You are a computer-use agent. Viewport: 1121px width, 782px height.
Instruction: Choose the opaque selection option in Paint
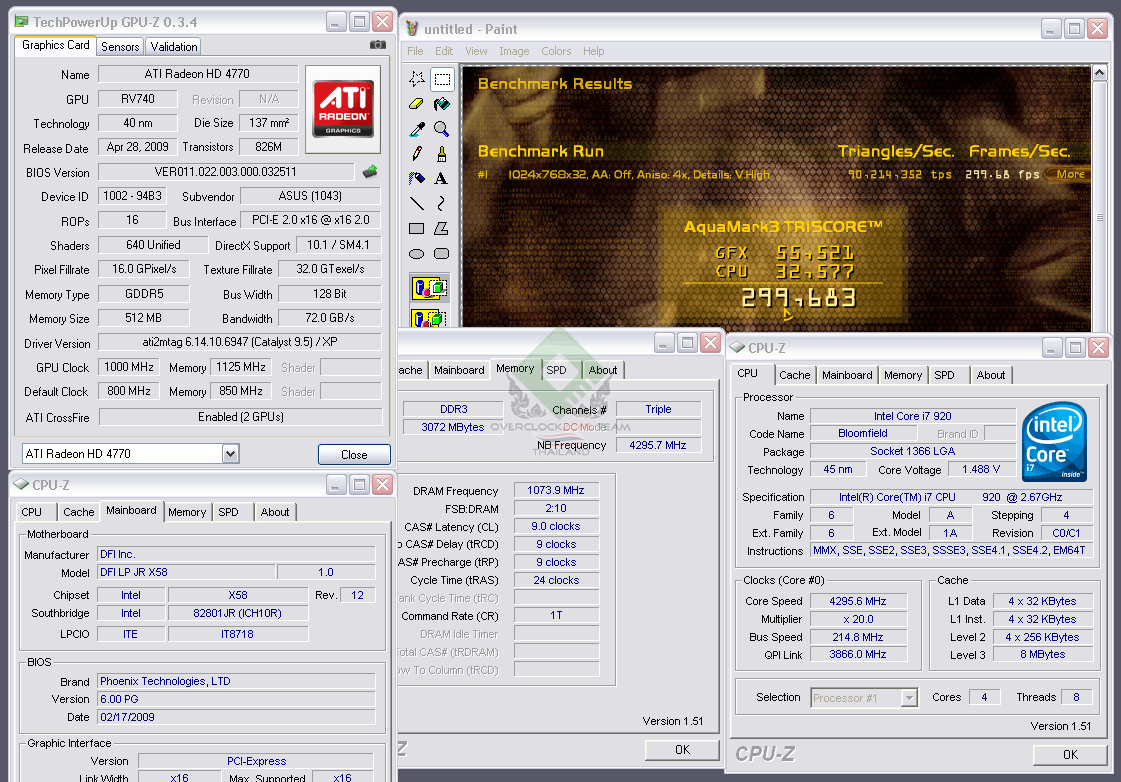pos(430,288)
